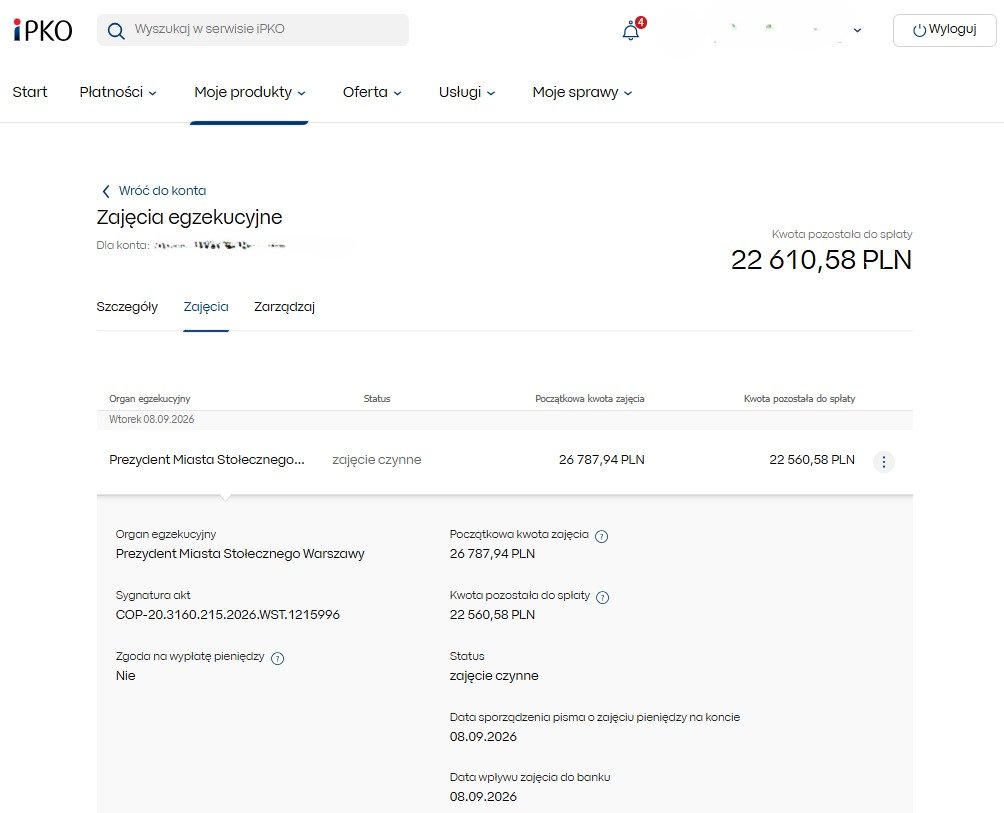
Task: Click the Początkowa kwota zajęcia column header
Action: (590, 399)
